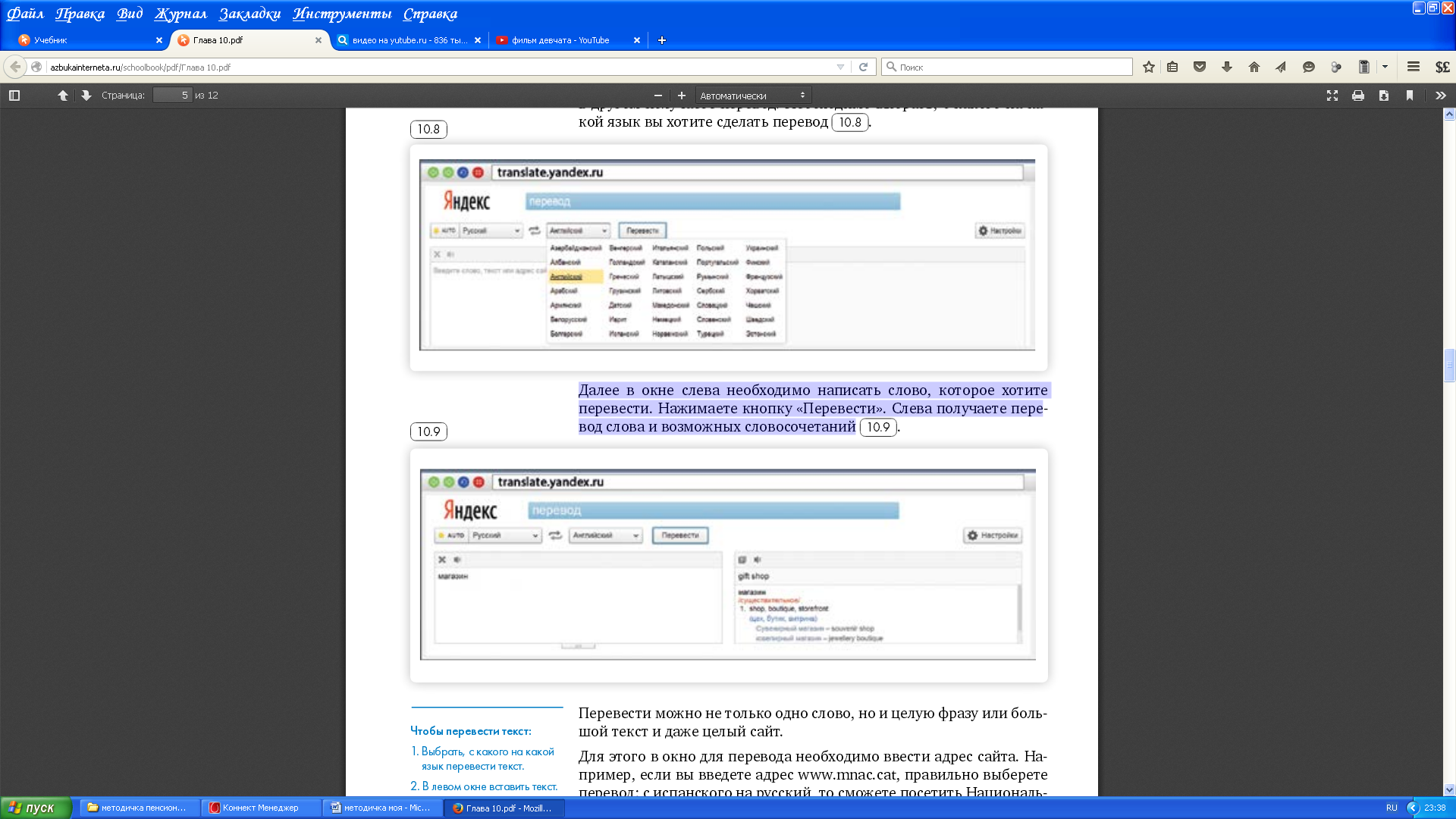
Task: Switch to методичка моя Word taskbar item
Action: [382, 808]
